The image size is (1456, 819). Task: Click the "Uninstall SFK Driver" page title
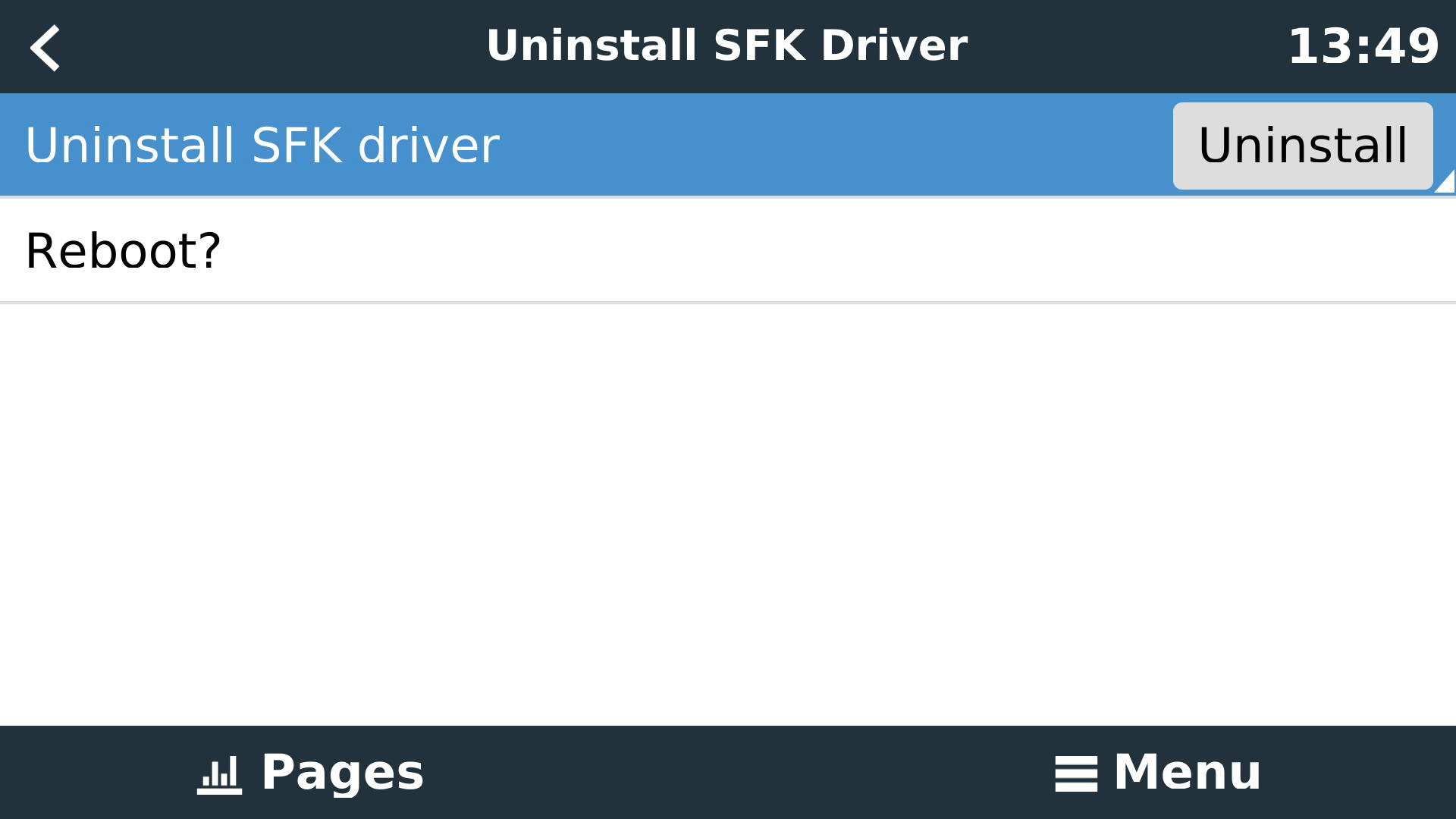(726, 45)
